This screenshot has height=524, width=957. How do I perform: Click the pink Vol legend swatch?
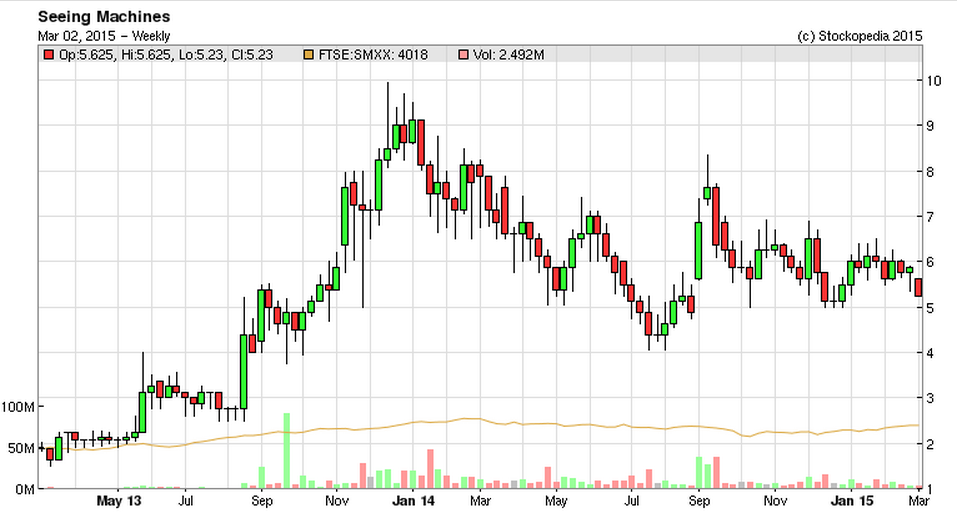click(463, 55)
